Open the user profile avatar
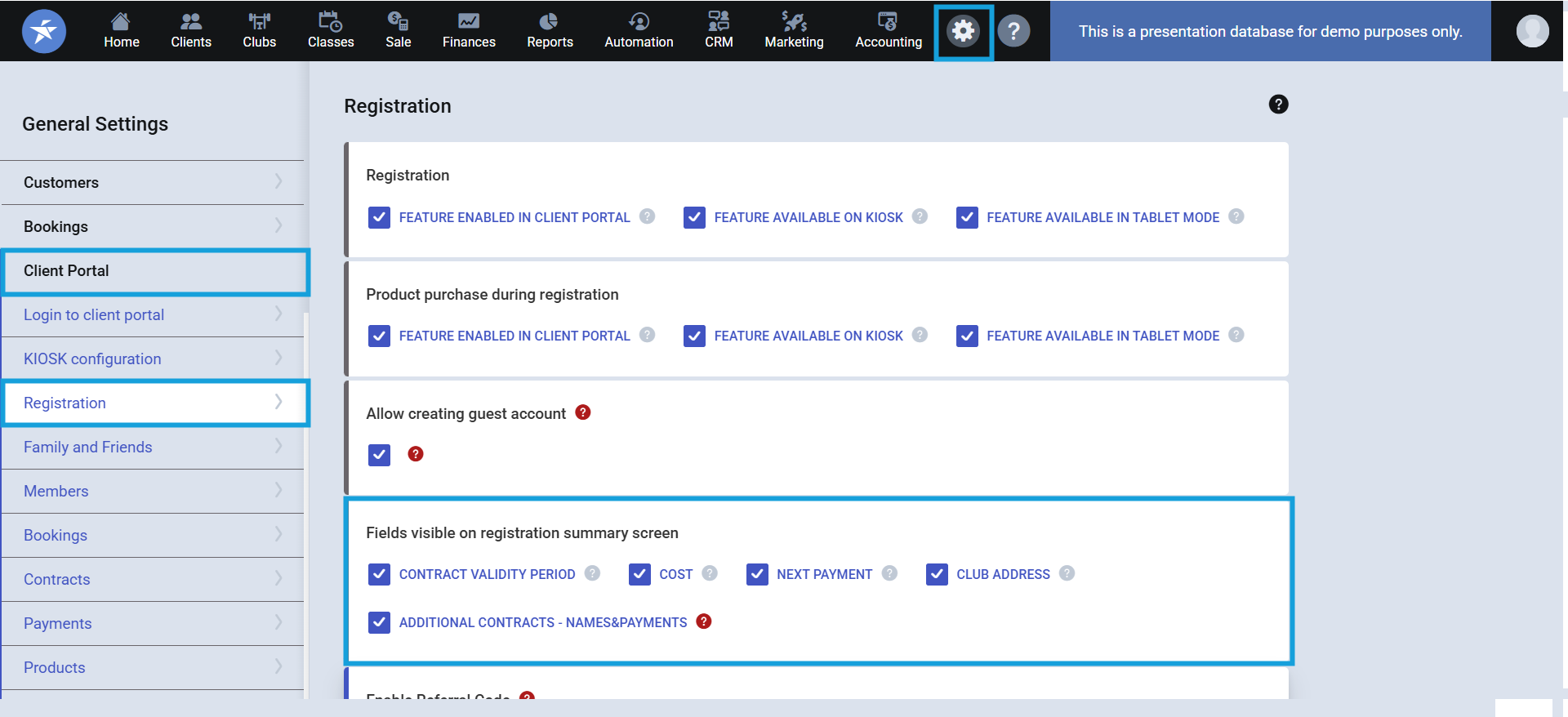 [x=1532, y=32]
